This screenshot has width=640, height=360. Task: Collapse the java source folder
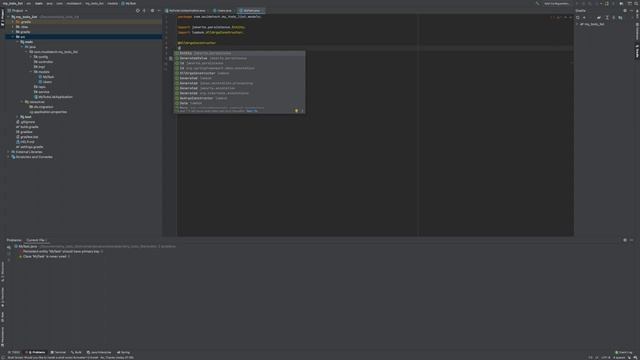pyautogui.click(x=22, y=47)
